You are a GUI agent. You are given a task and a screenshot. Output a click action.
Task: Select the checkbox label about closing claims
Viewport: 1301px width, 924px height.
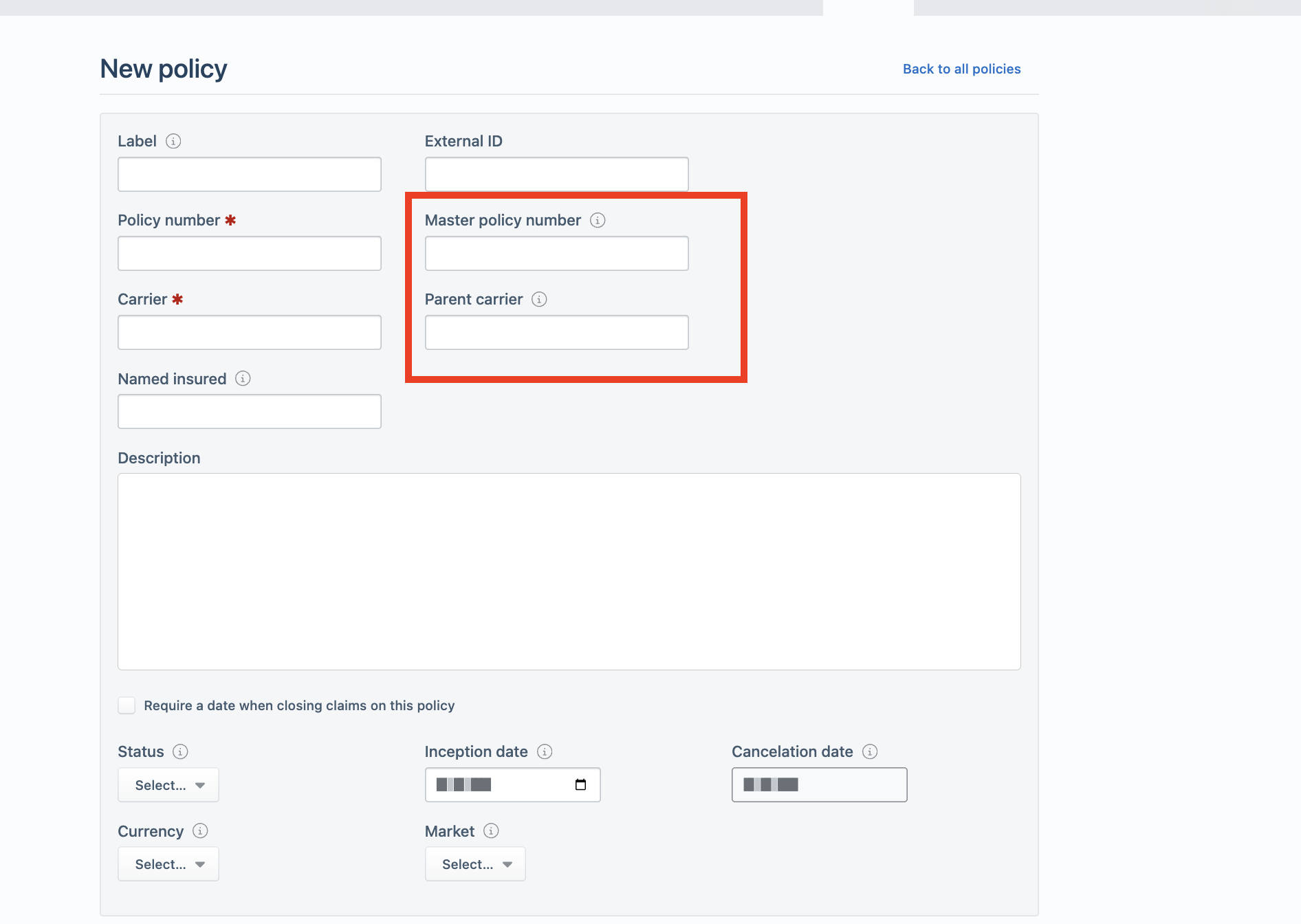(299, 705)
